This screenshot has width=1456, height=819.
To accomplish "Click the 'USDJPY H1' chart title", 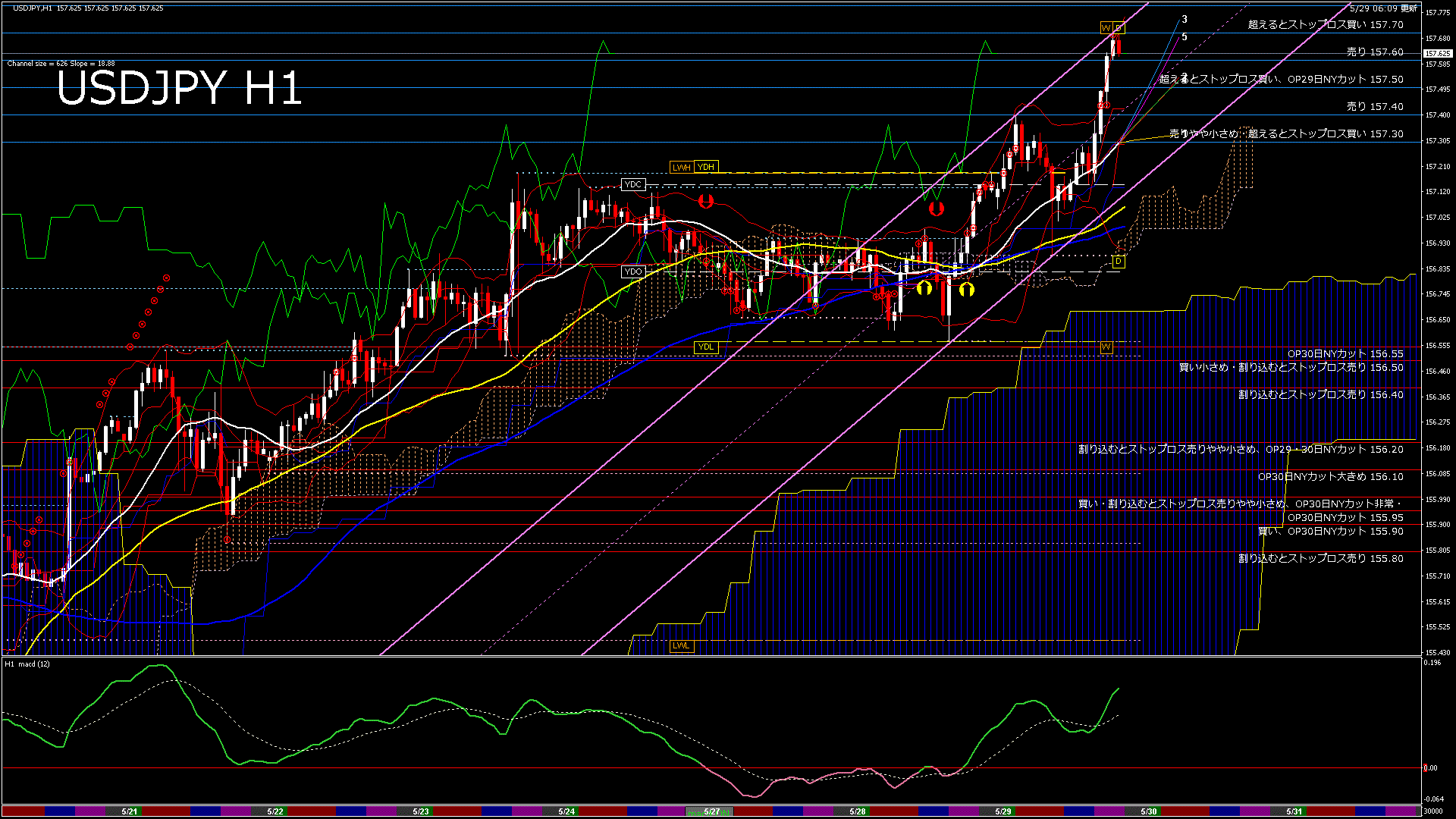I will coord(180,88).
